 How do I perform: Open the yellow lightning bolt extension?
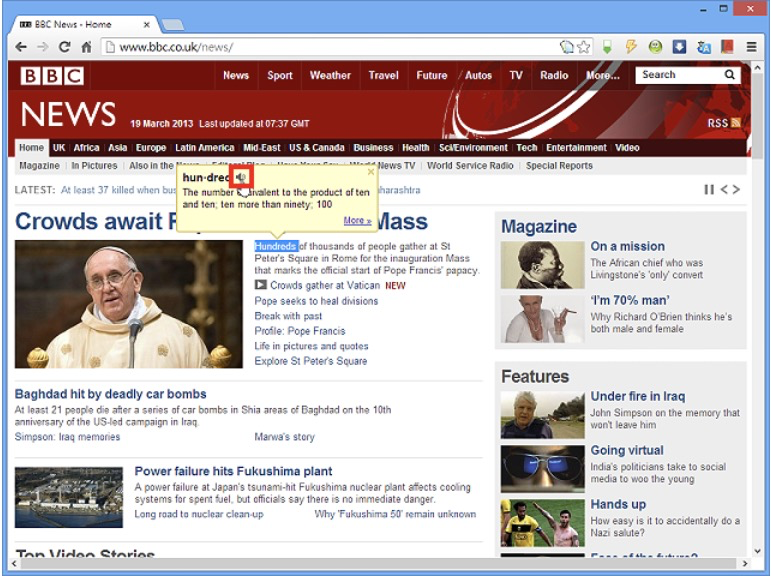(x=631, y=47)
